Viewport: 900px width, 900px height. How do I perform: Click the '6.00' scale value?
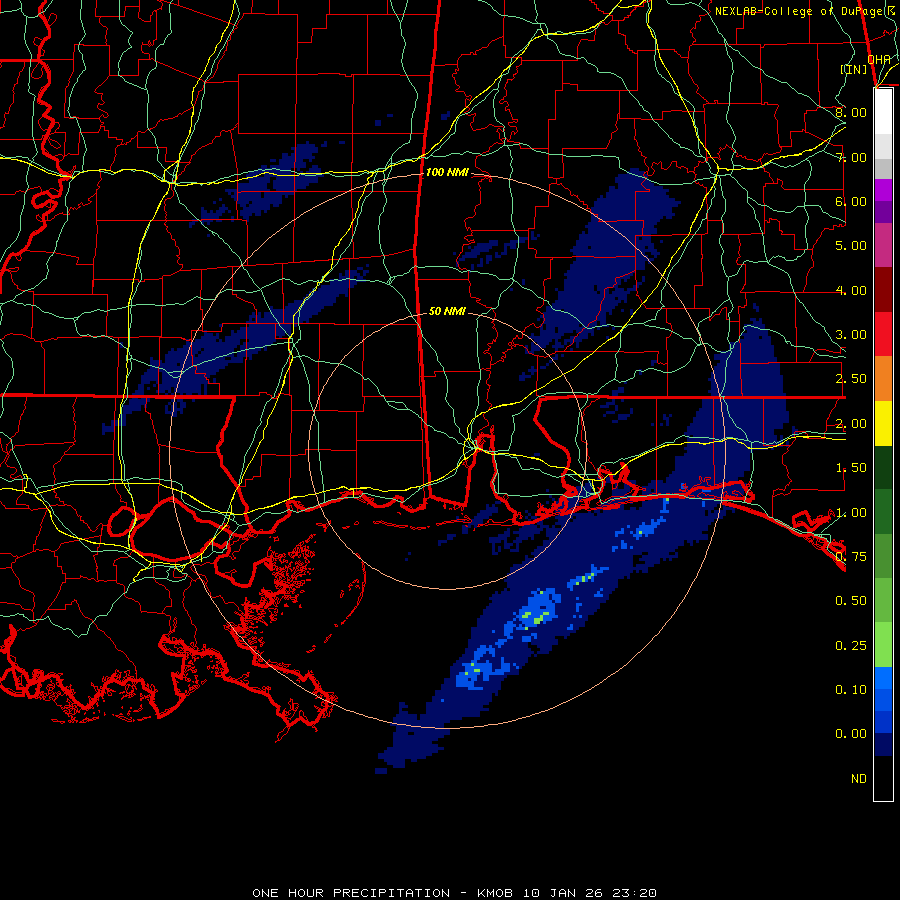pos(851,201)
